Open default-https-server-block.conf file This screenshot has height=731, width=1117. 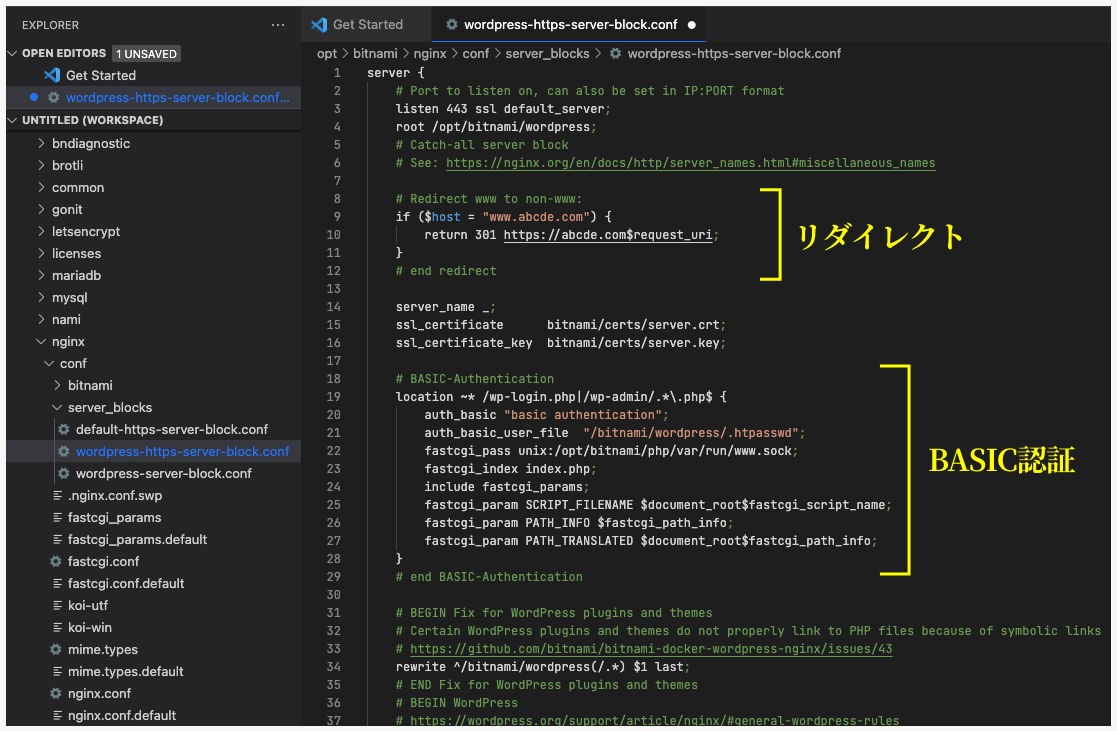(172, 430)
